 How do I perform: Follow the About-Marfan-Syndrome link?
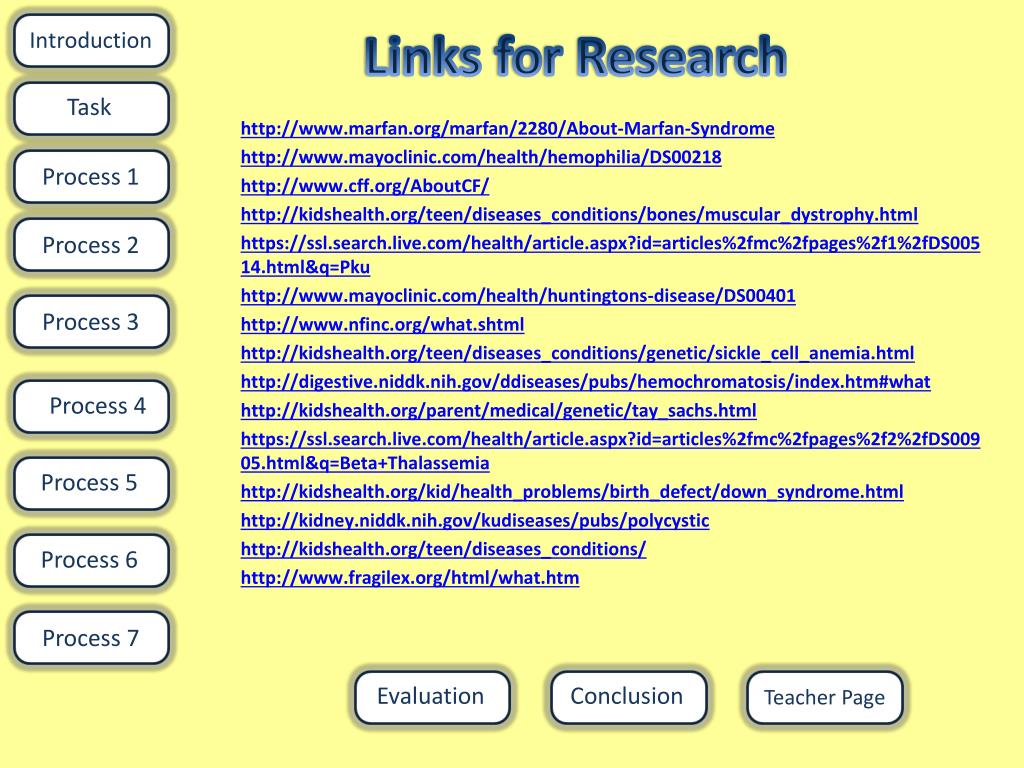coord(507,129)
